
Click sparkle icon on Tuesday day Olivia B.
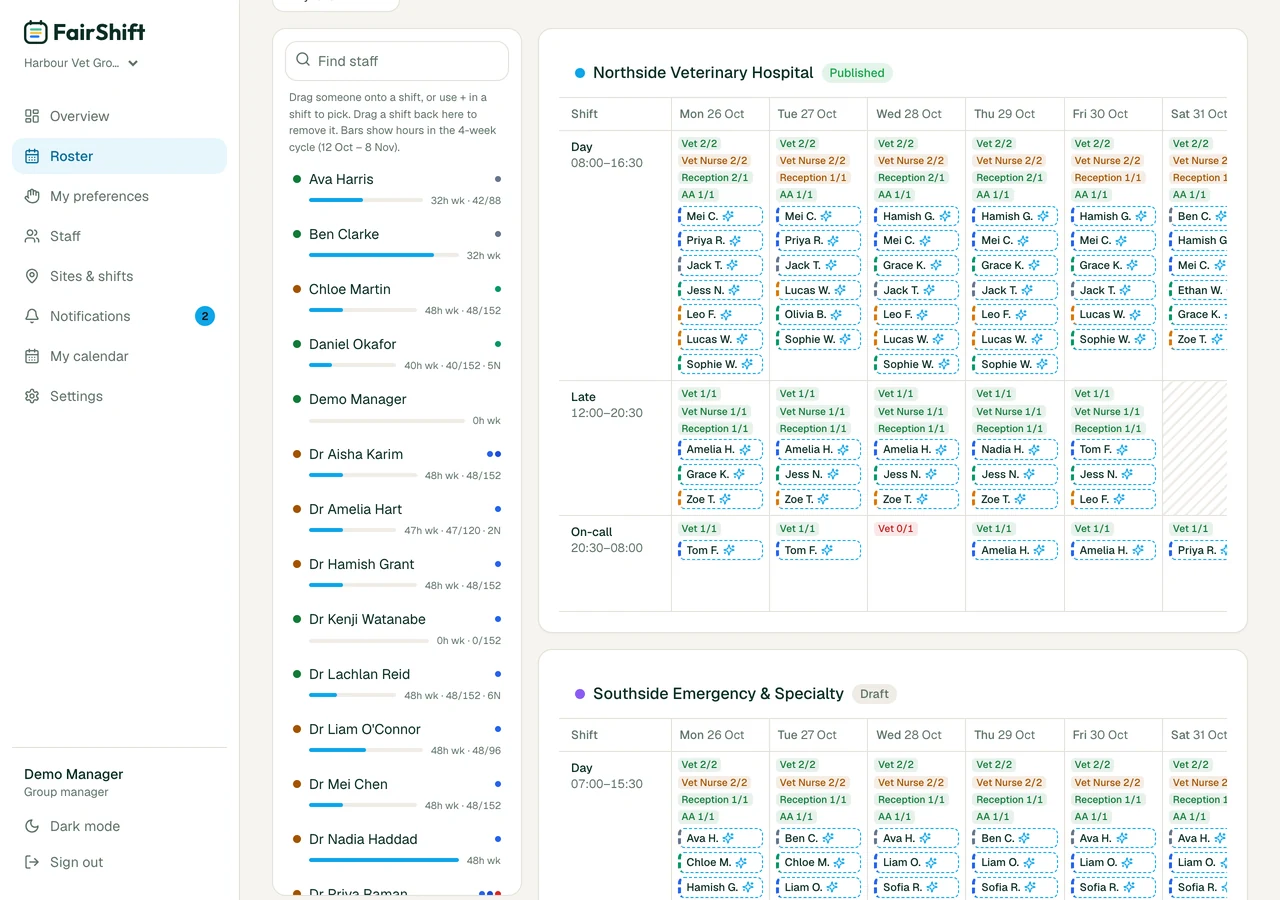(x=836, y=315)
